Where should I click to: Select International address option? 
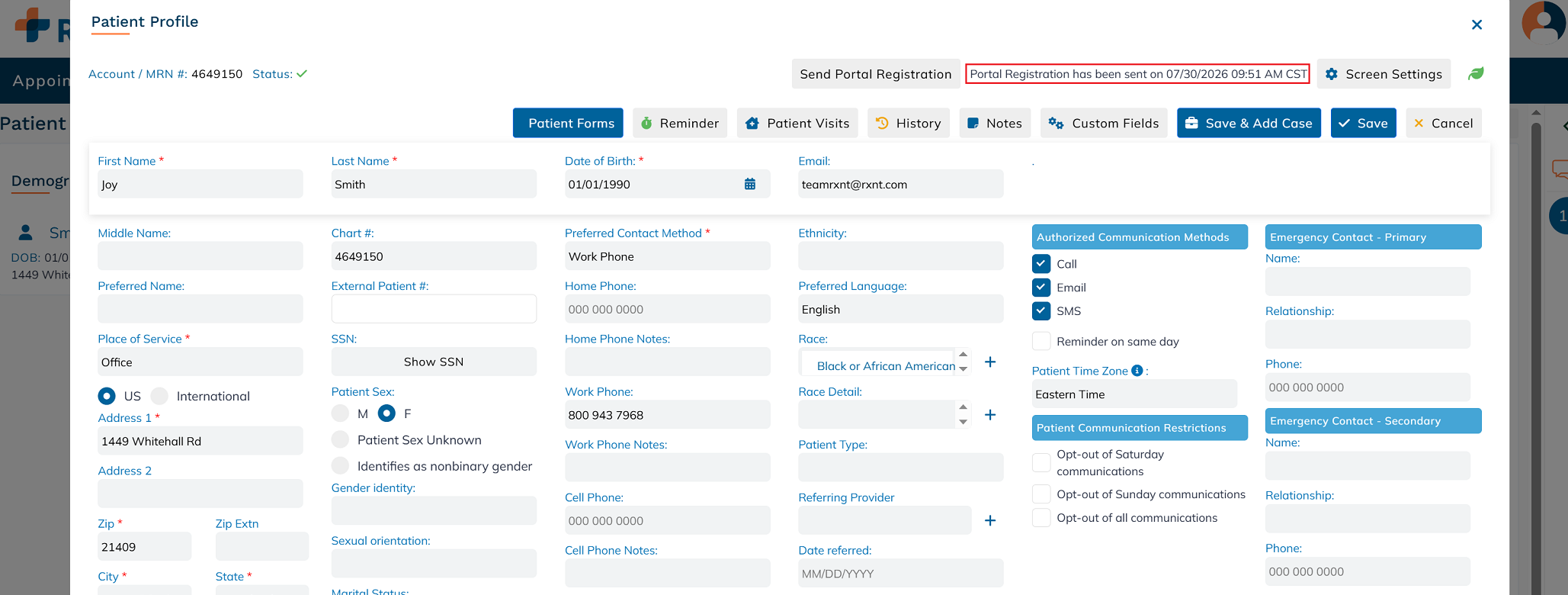pos(159,396)
